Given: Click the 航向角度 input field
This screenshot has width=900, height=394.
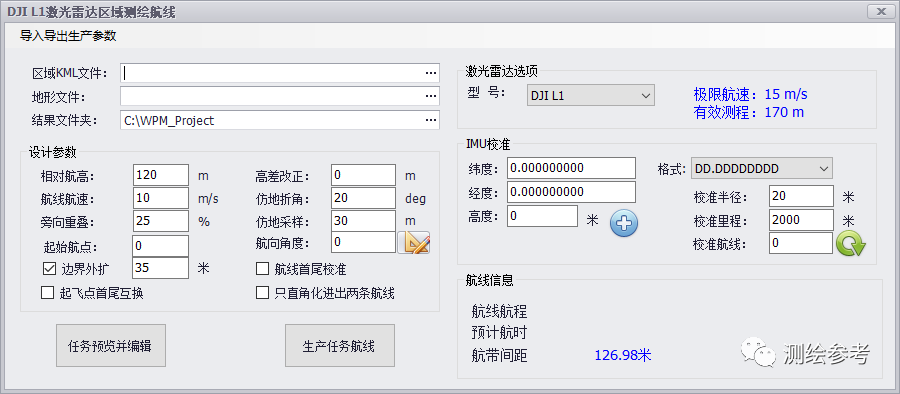Looking at the screenshot, I should (x=364, y=242).
